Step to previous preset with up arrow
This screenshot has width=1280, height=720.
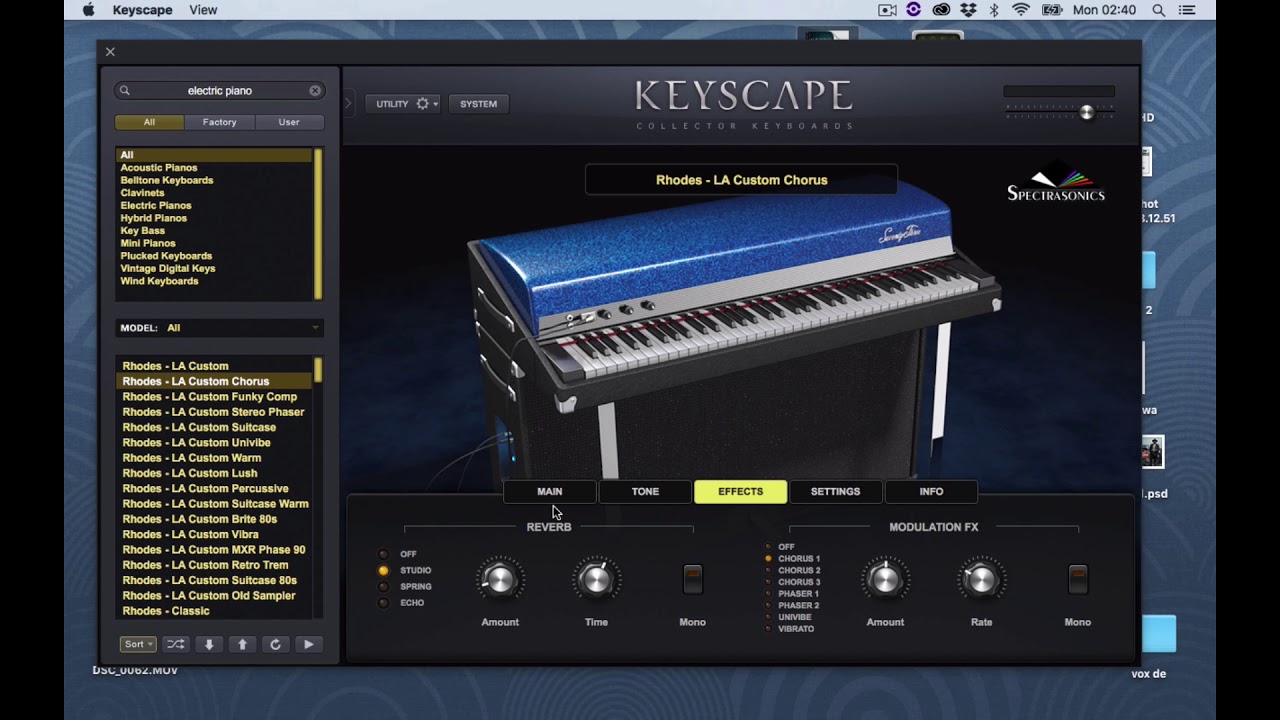(242, 645)
